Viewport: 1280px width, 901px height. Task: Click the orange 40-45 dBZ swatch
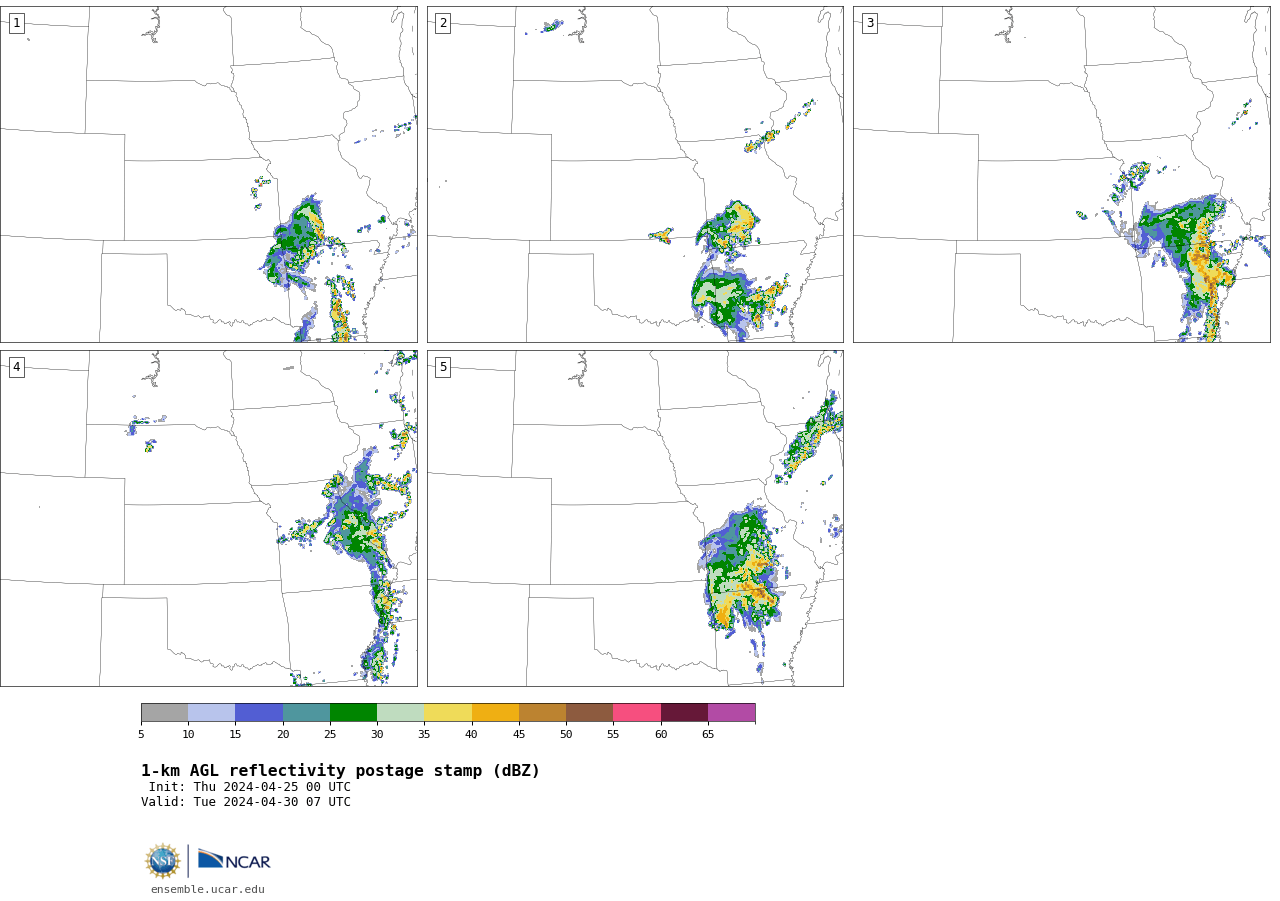click(495, 712)
